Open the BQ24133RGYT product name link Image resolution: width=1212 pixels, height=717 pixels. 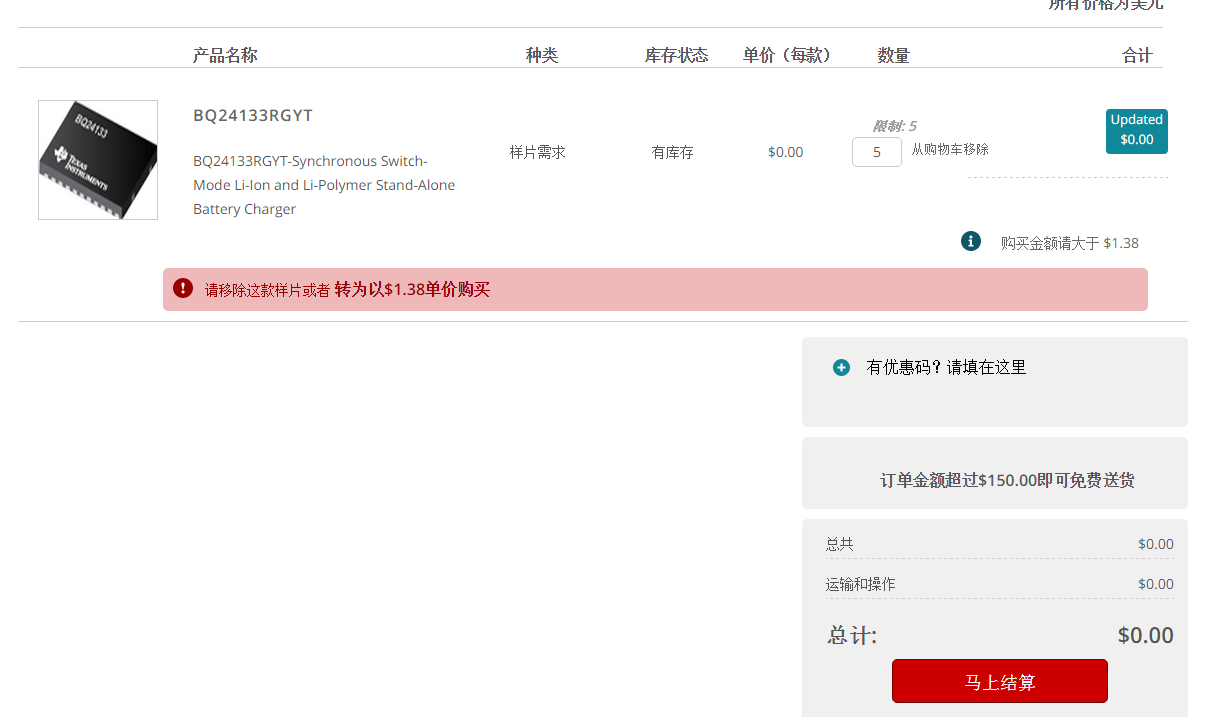click(x=253, y=115)
